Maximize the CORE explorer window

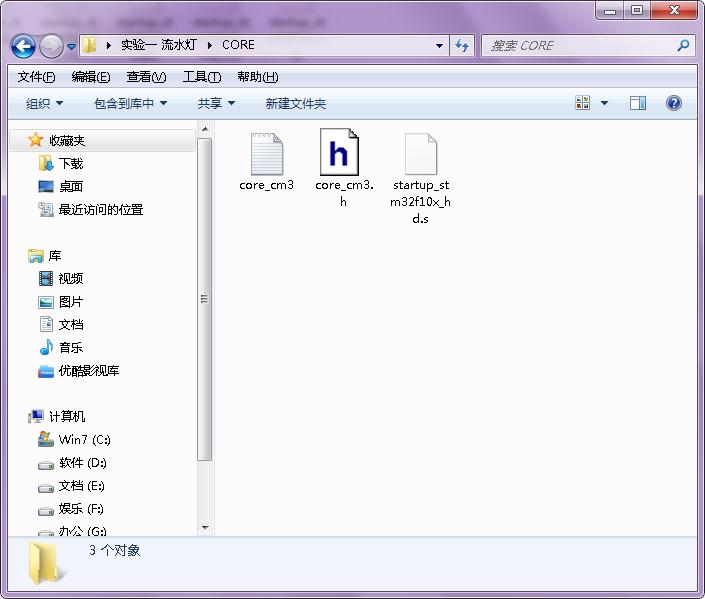point(637,11)
